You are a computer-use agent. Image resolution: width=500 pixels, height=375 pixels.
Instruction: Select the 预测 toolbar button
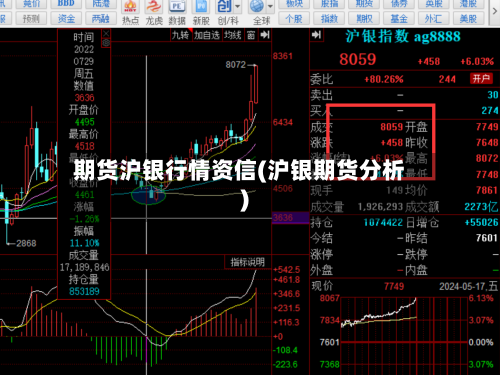point(31,19)
